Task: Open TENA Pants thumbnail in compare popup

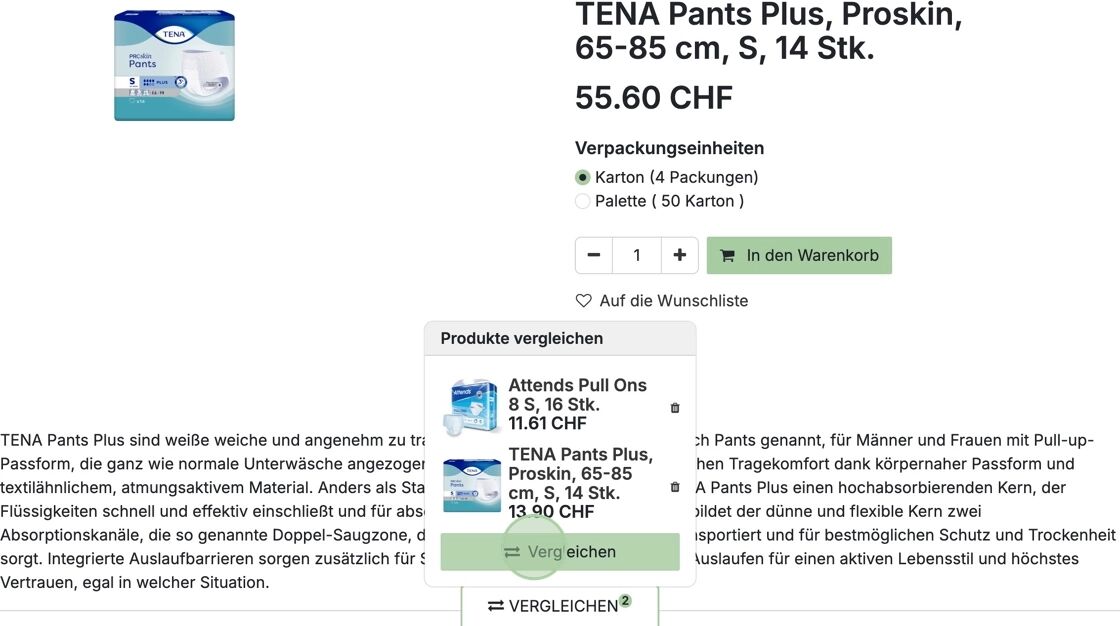Action: click(x=471, y=485)
